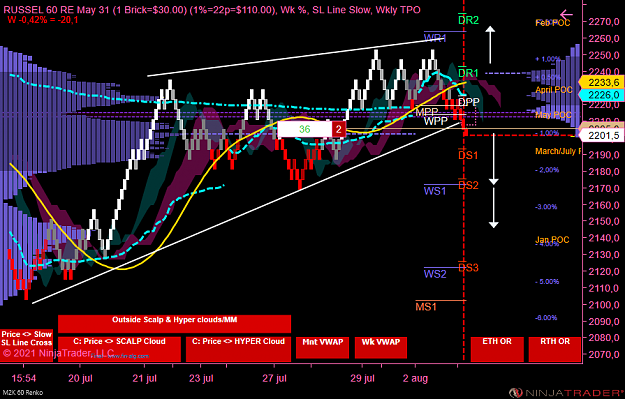Select the DS3 support label
Viewport: 625px width, 399px height.
click(x=468, y=267)
